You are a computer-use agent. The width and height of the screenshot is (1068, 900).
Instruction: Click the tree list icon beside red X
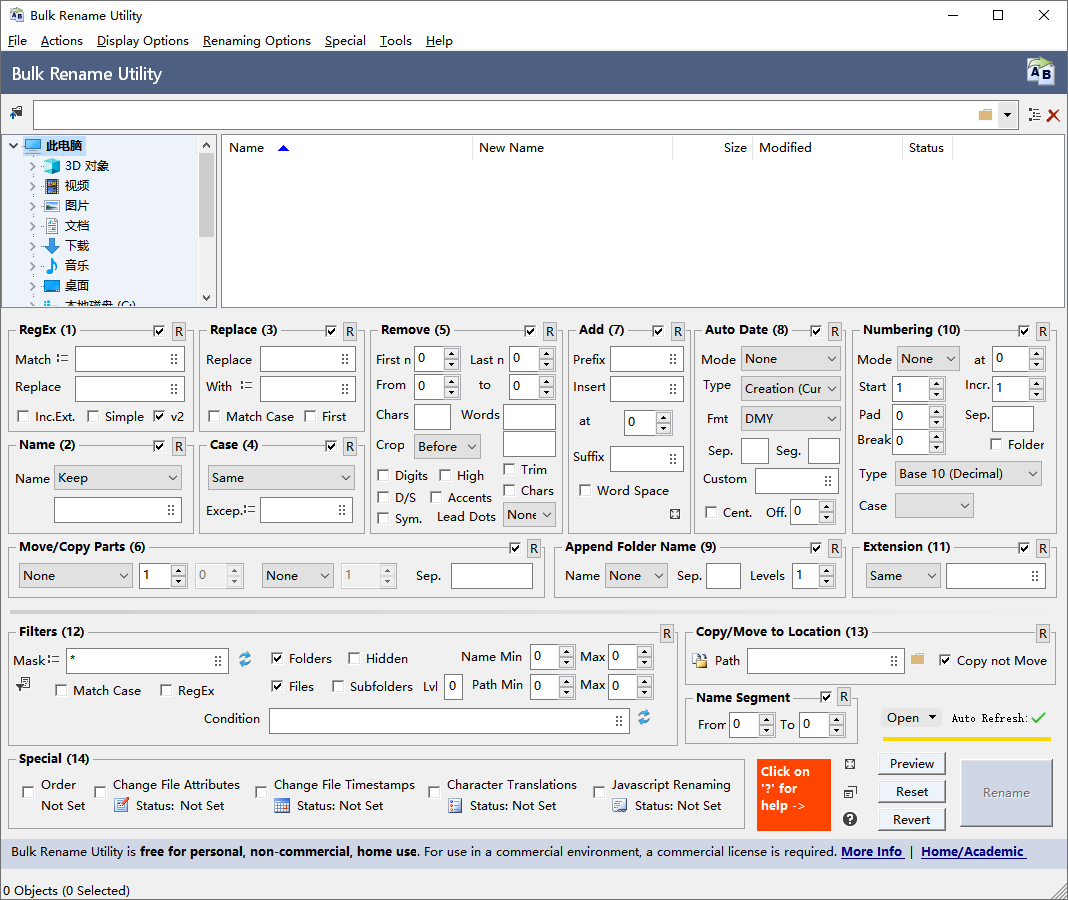(x=1035, y=114)
